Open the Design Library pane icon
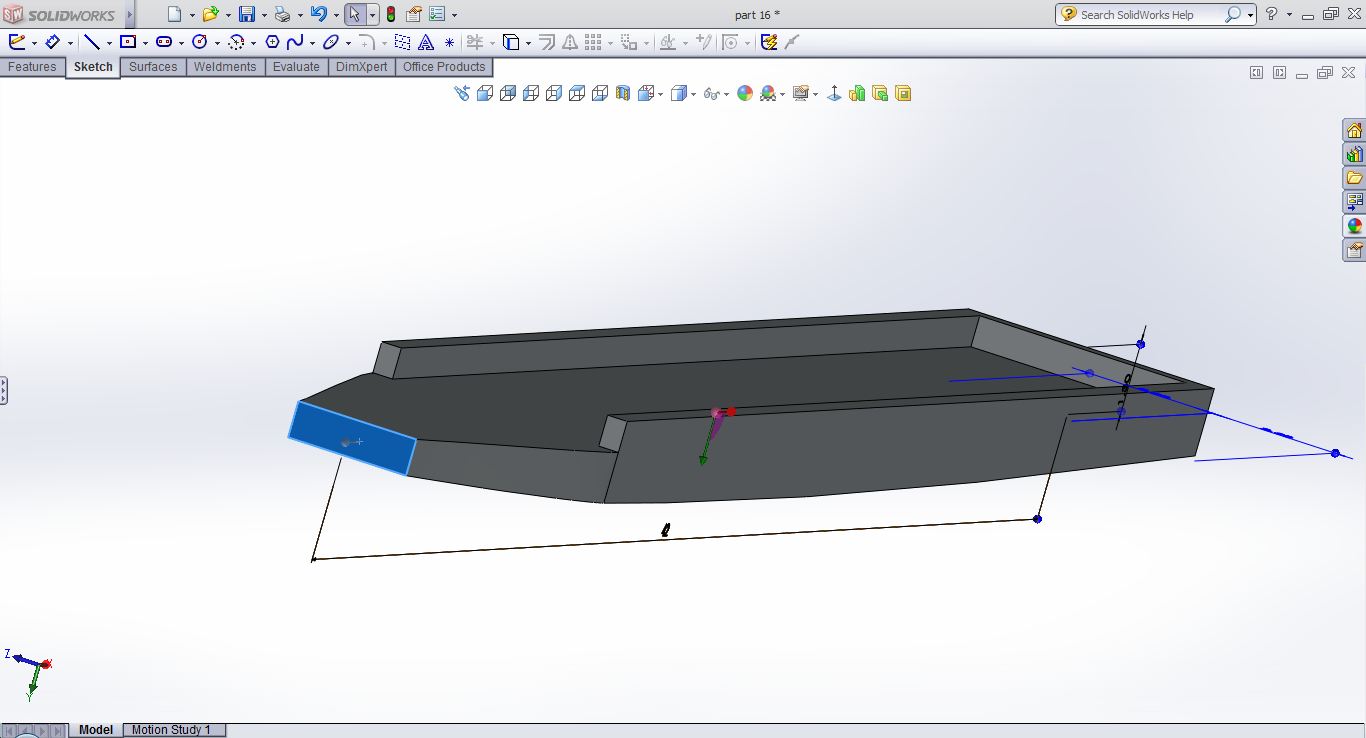The width and height of the screenshot is (1366, 738). pos(1354,155)
